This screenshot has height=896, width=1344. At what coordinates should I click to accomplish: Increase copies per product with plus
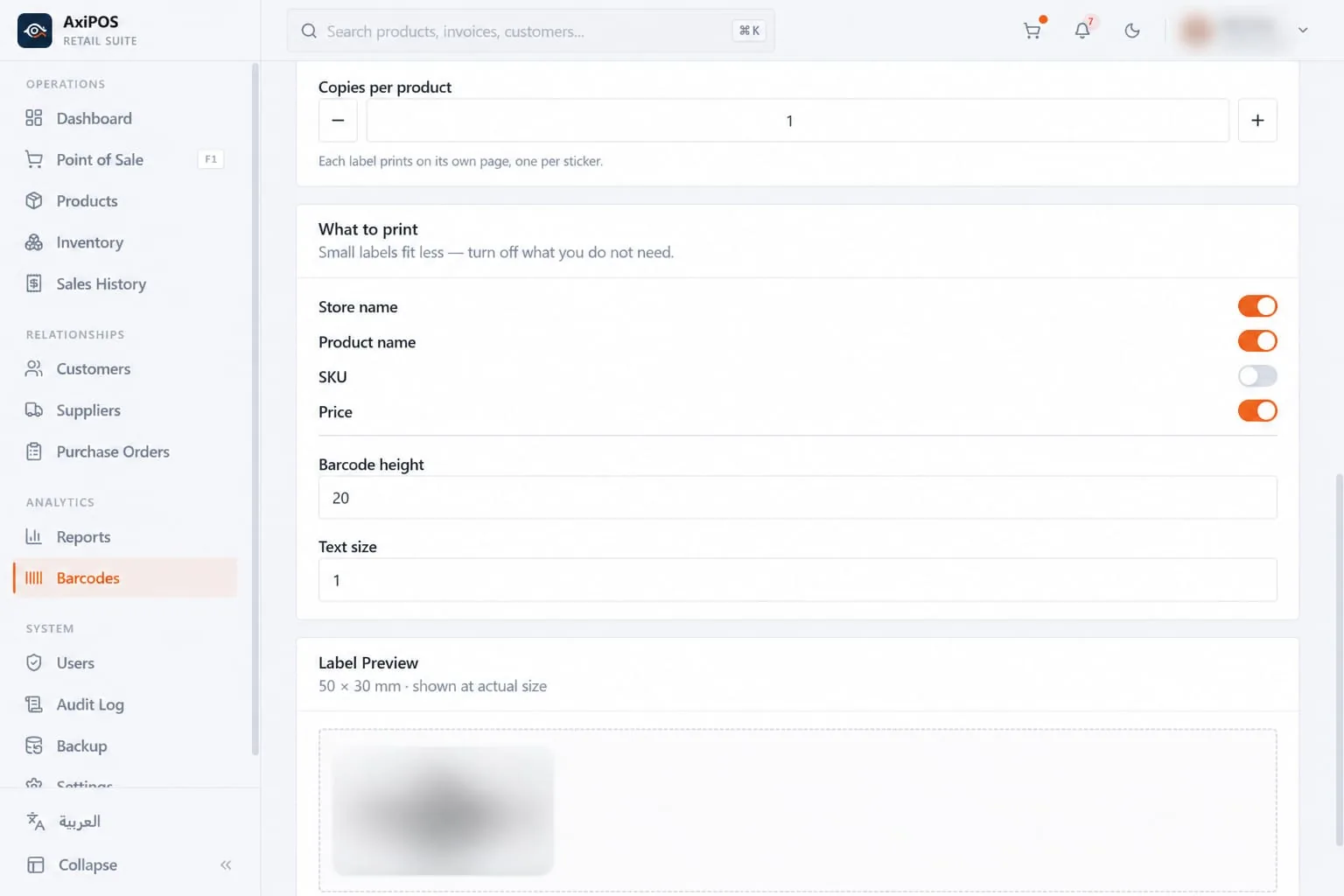click(1257, 121)
